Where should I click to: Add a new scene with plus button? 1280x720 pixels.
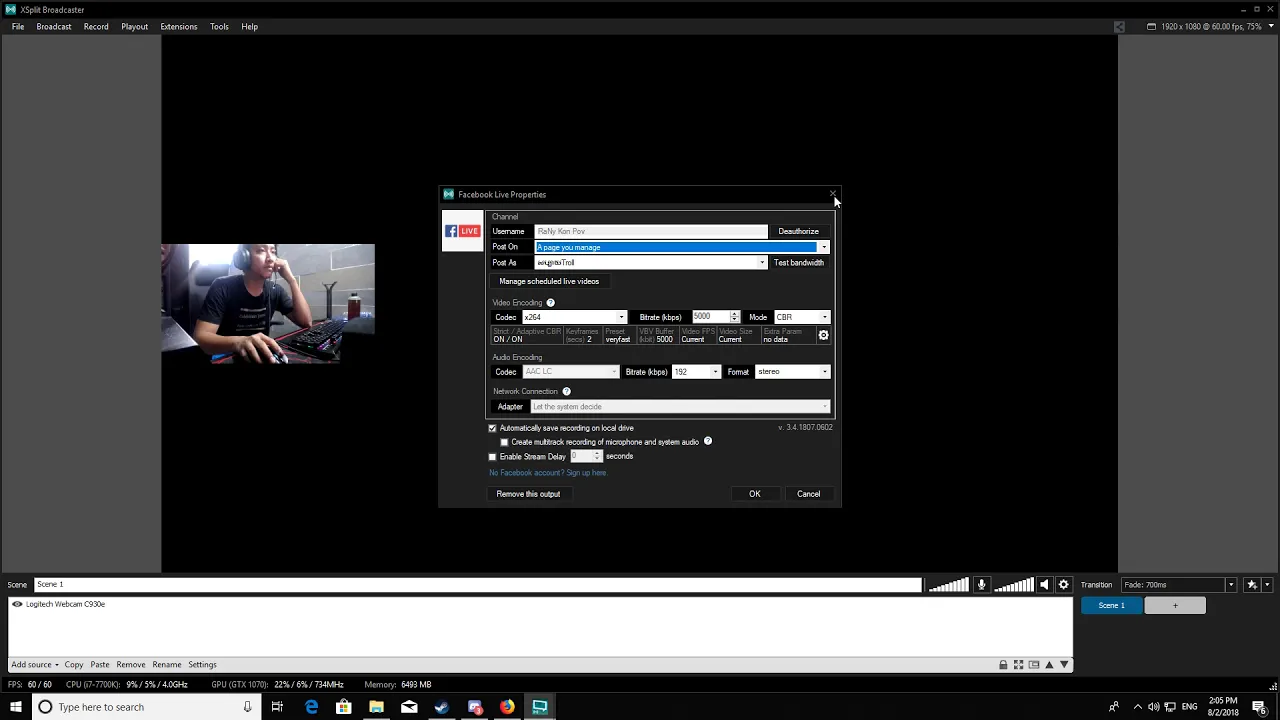coord(1175,606)
